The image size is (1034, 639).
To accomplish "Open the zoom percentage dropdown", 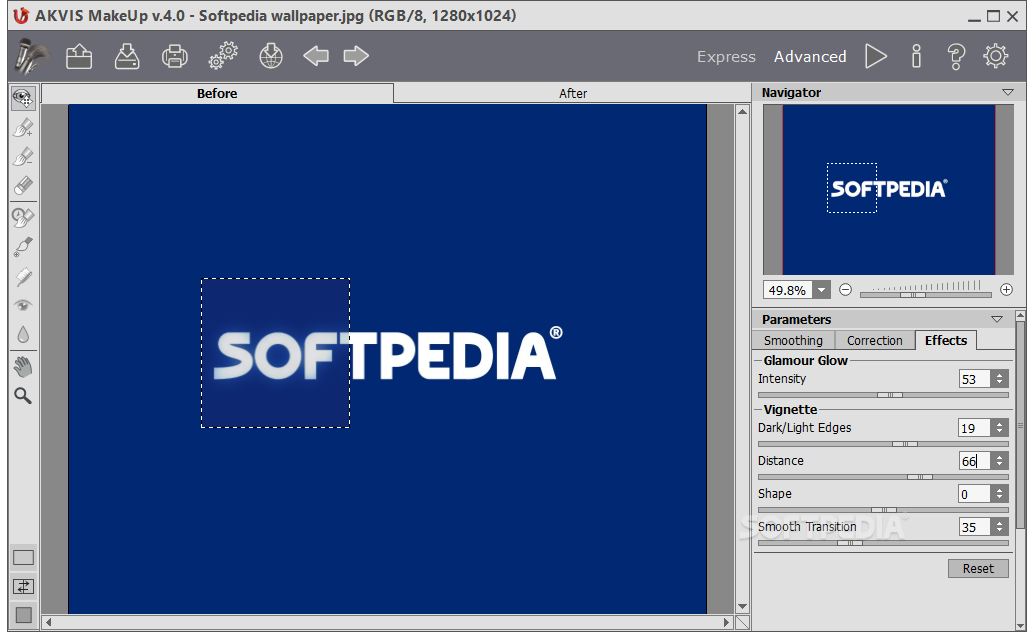I will (822, 289).
